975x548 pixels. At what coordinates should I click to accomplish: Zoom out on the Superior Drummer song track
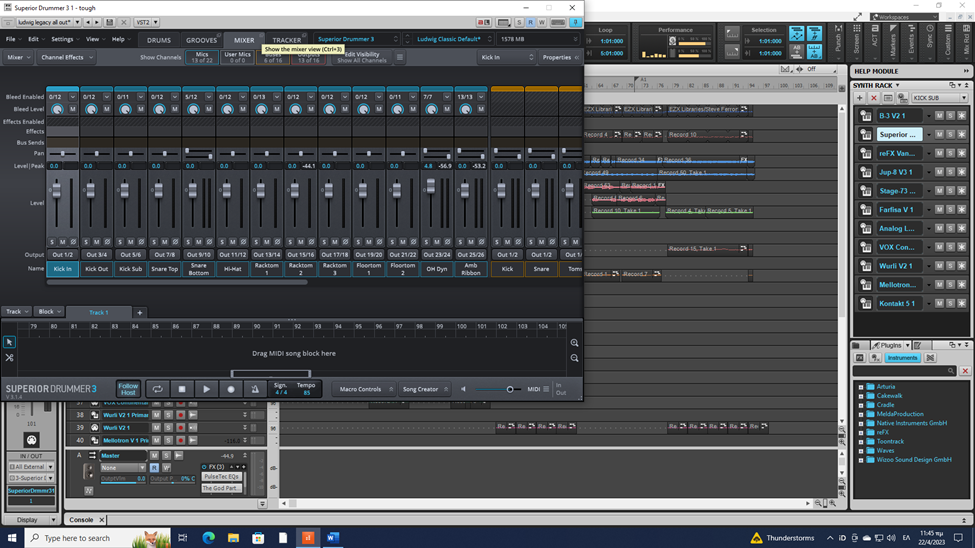(x=575, y=358)
